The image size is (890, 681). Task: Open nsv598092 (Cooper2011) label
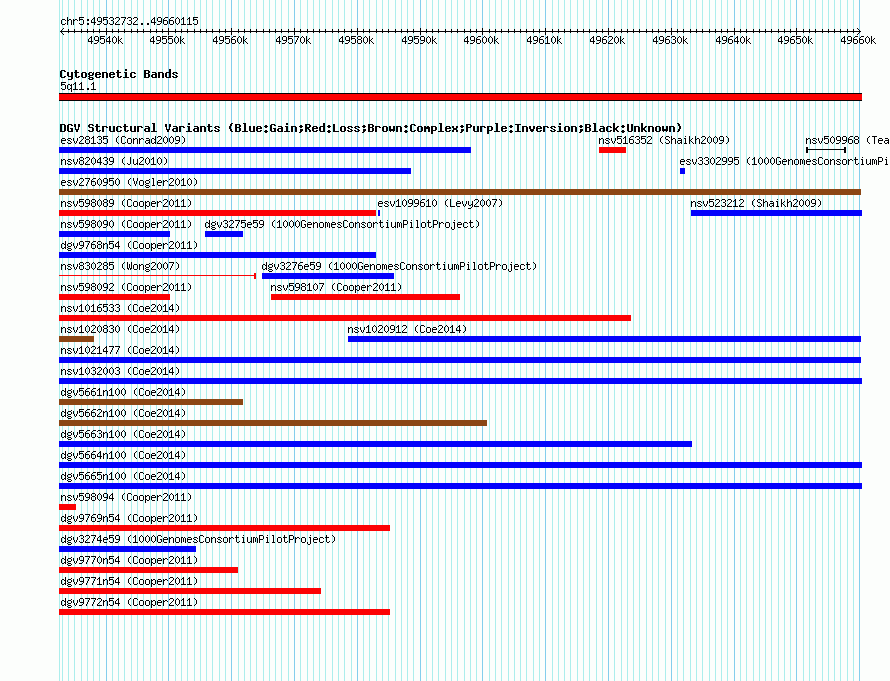126,287
